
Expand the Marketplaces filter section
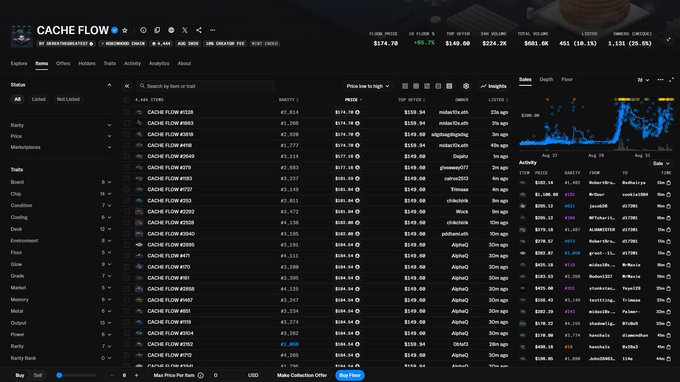pyautogui.click(x=61, y=147)
